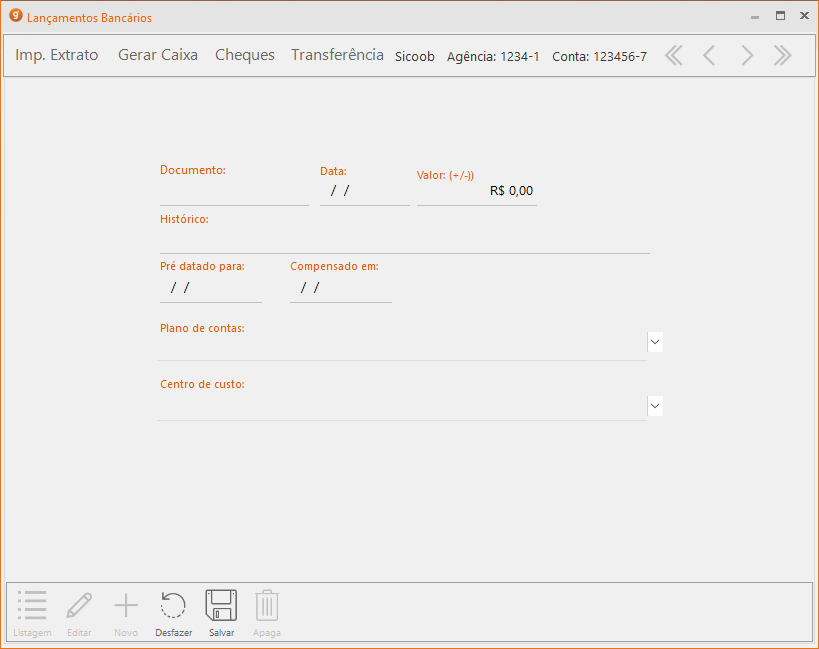This screenshot has width=819, height=649.
Task: Go to previous record with left arrow
Action: [x=709, y=55]
